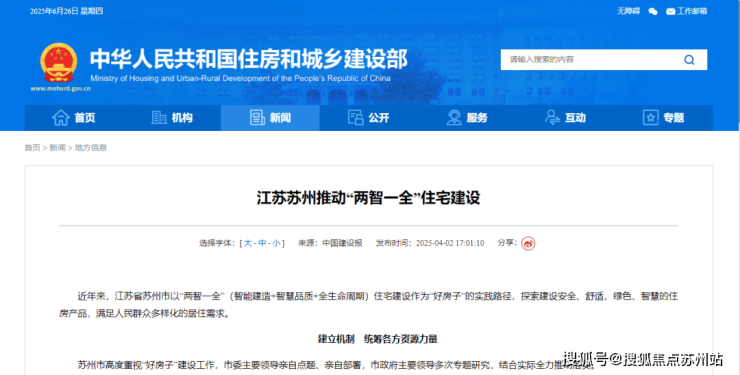
Task: Set font size to 小
Action: pos(276,243)
